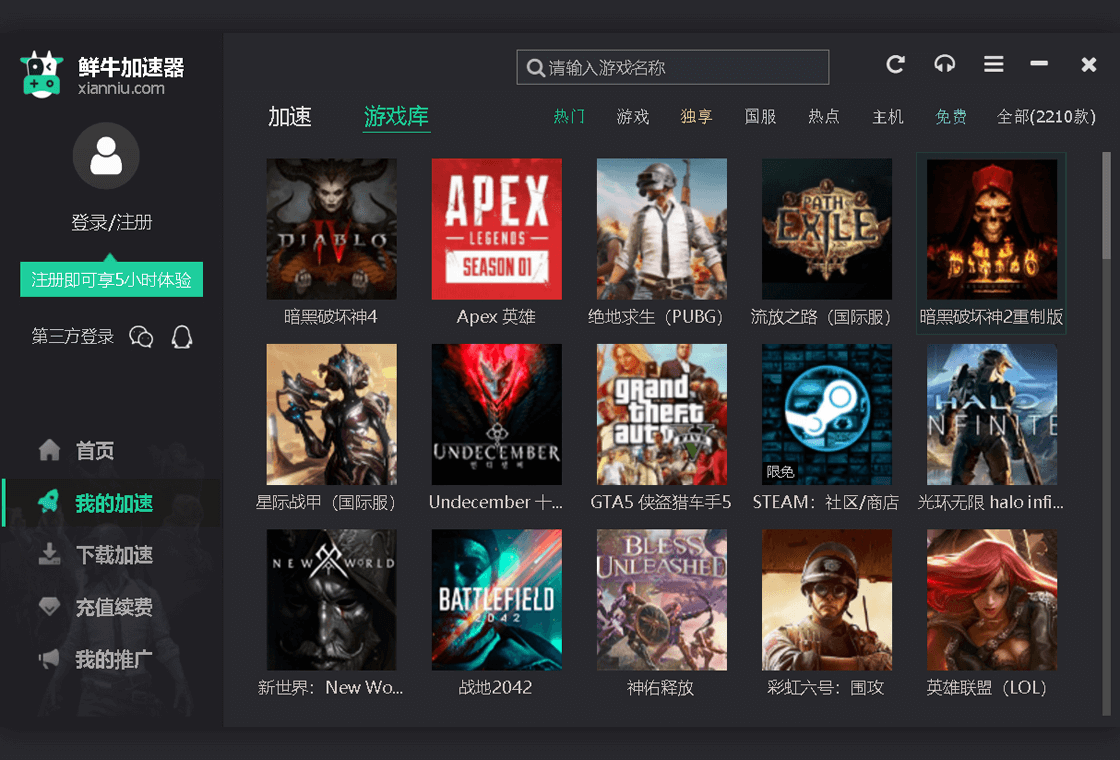Image resolution: width=1120 pixels, height=760 pixels.
Task: Select the 免费 category filter
Action: tap(951, 116)
